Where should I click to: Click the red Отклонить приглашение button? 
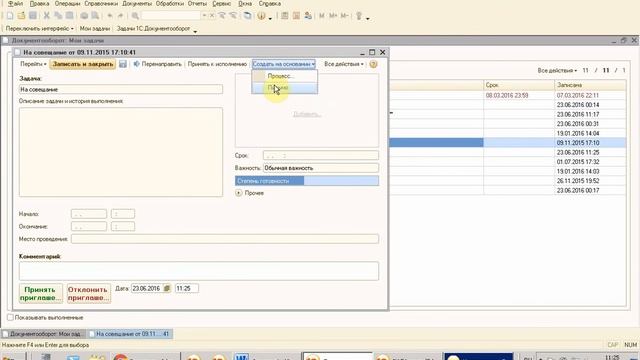click(x=89, y=293)
